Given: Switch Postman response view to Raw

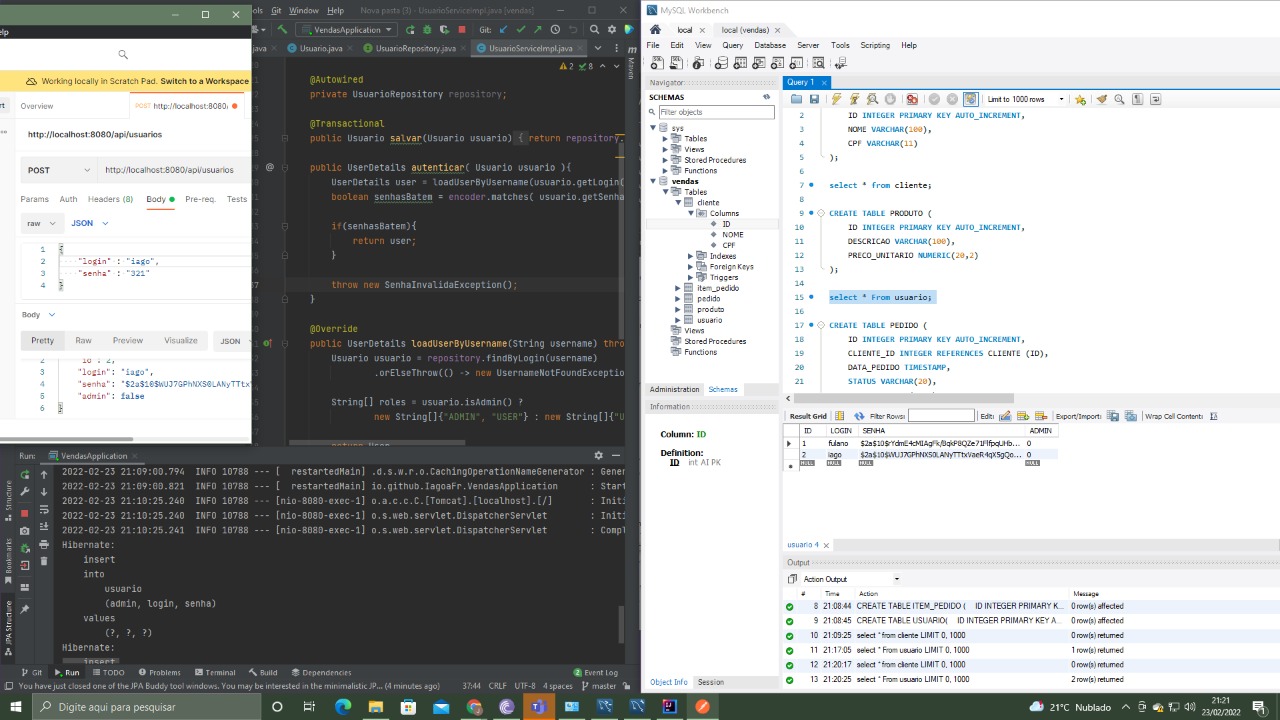Looking at the screenshot, I should click(83, 341).
